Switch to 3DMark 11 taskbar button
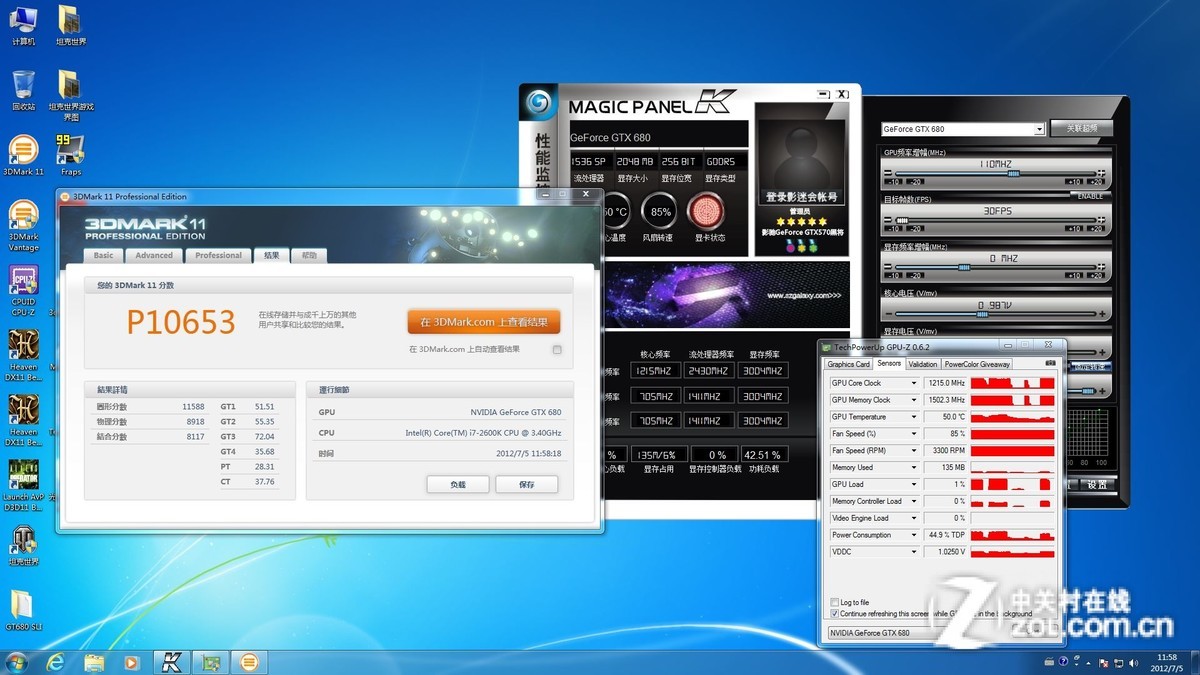This screenshot has width=1200, height=675. coord(249,662)
